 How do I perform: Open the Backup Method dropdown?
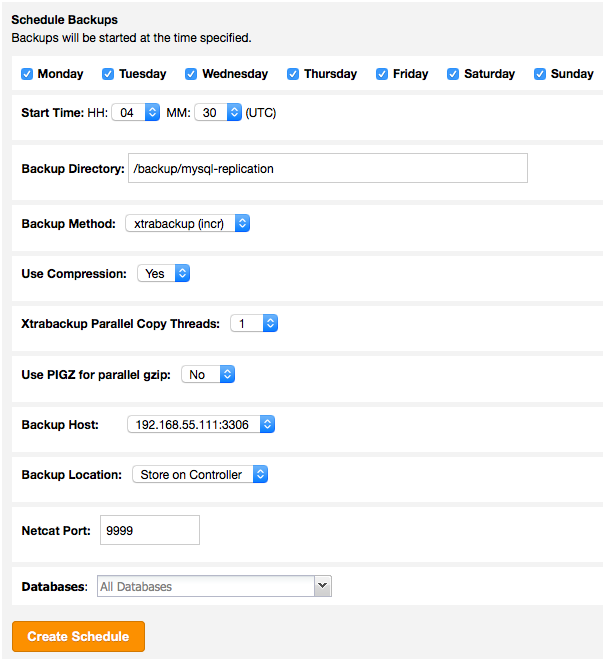click(188, 223)
